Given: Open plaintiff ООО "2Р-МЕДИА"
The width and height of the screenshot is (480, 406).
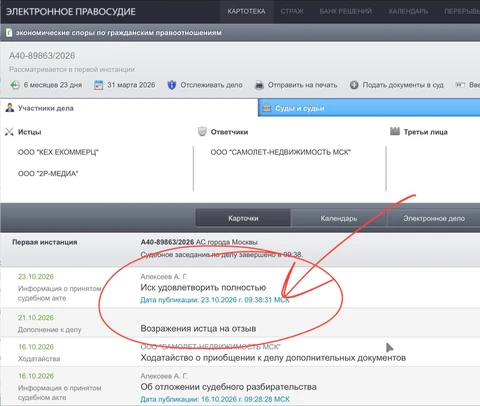Looking at the screenshot, I should [x=48, y=174].
